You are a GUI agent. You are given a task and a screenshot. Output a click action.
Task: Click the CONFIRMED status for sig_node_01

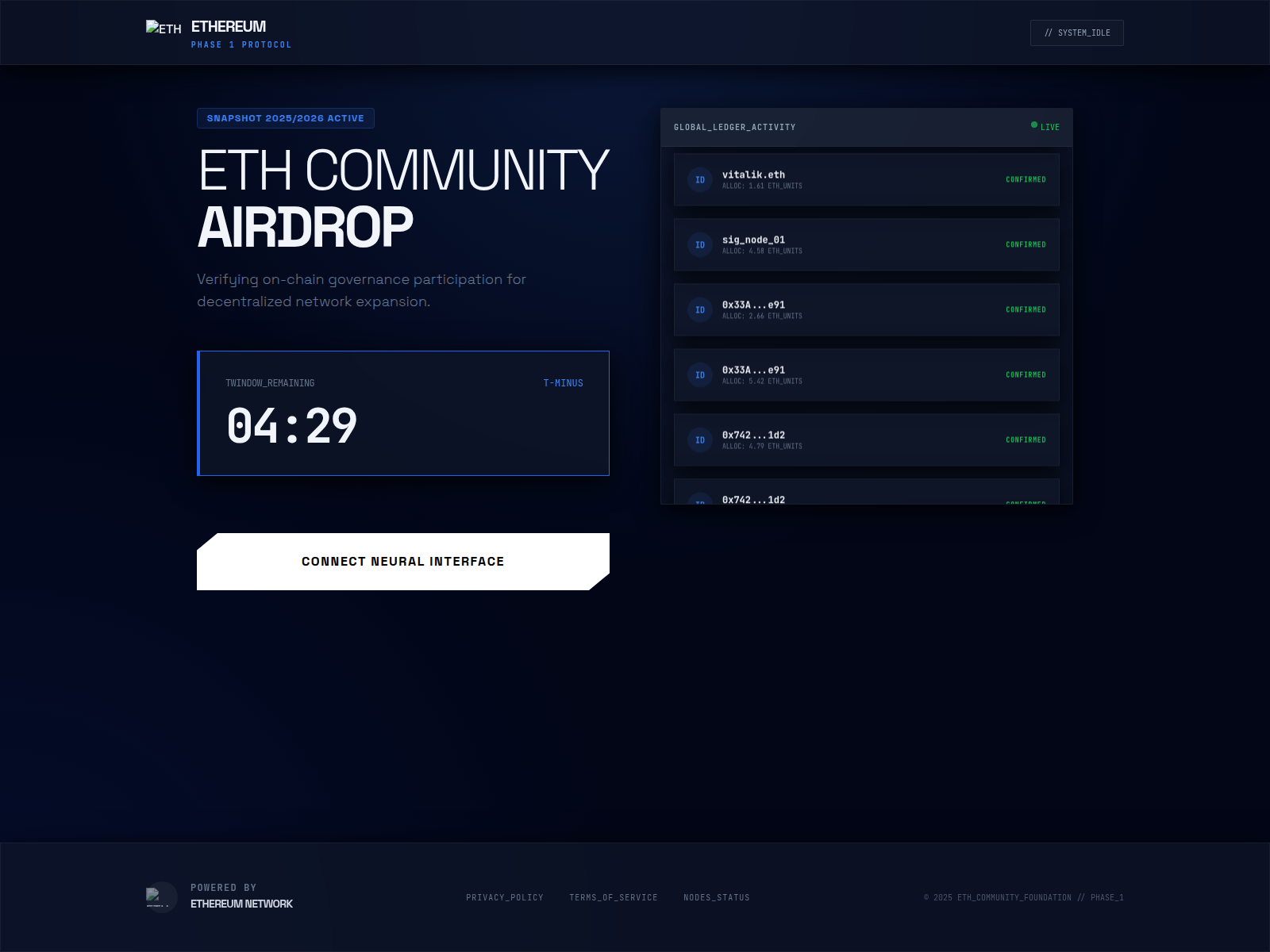pos(1026,244)
